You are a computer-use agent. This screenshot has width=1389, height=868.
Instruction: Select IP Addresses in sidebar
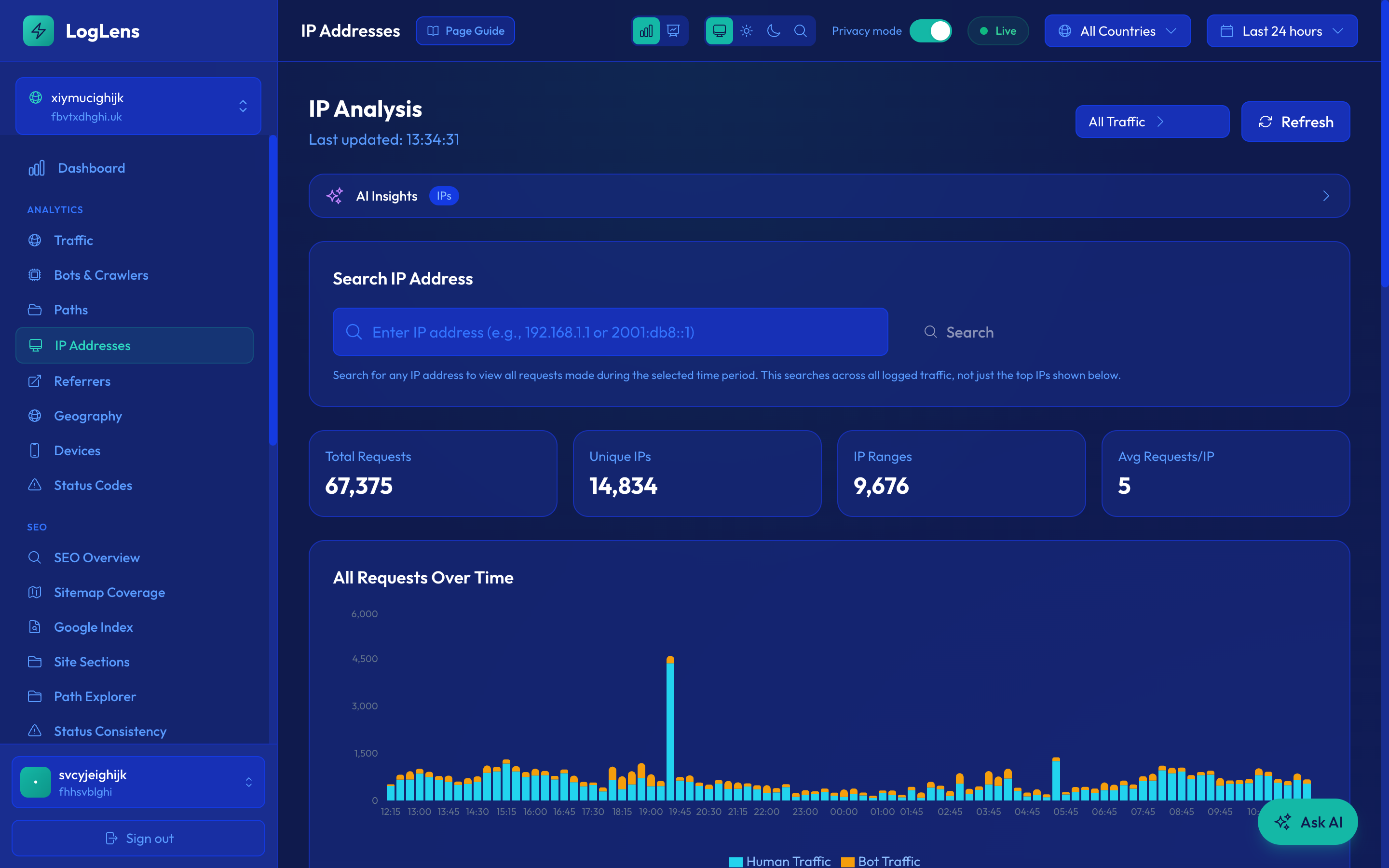[134, 345]
